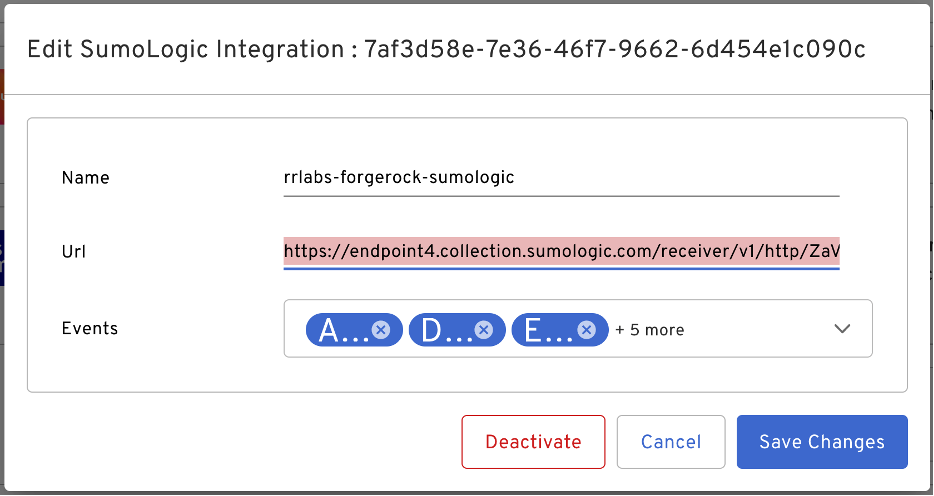Click the integration ID ending in 'c090c'
Screen dimensions: 934x496
tap(617, 48)
